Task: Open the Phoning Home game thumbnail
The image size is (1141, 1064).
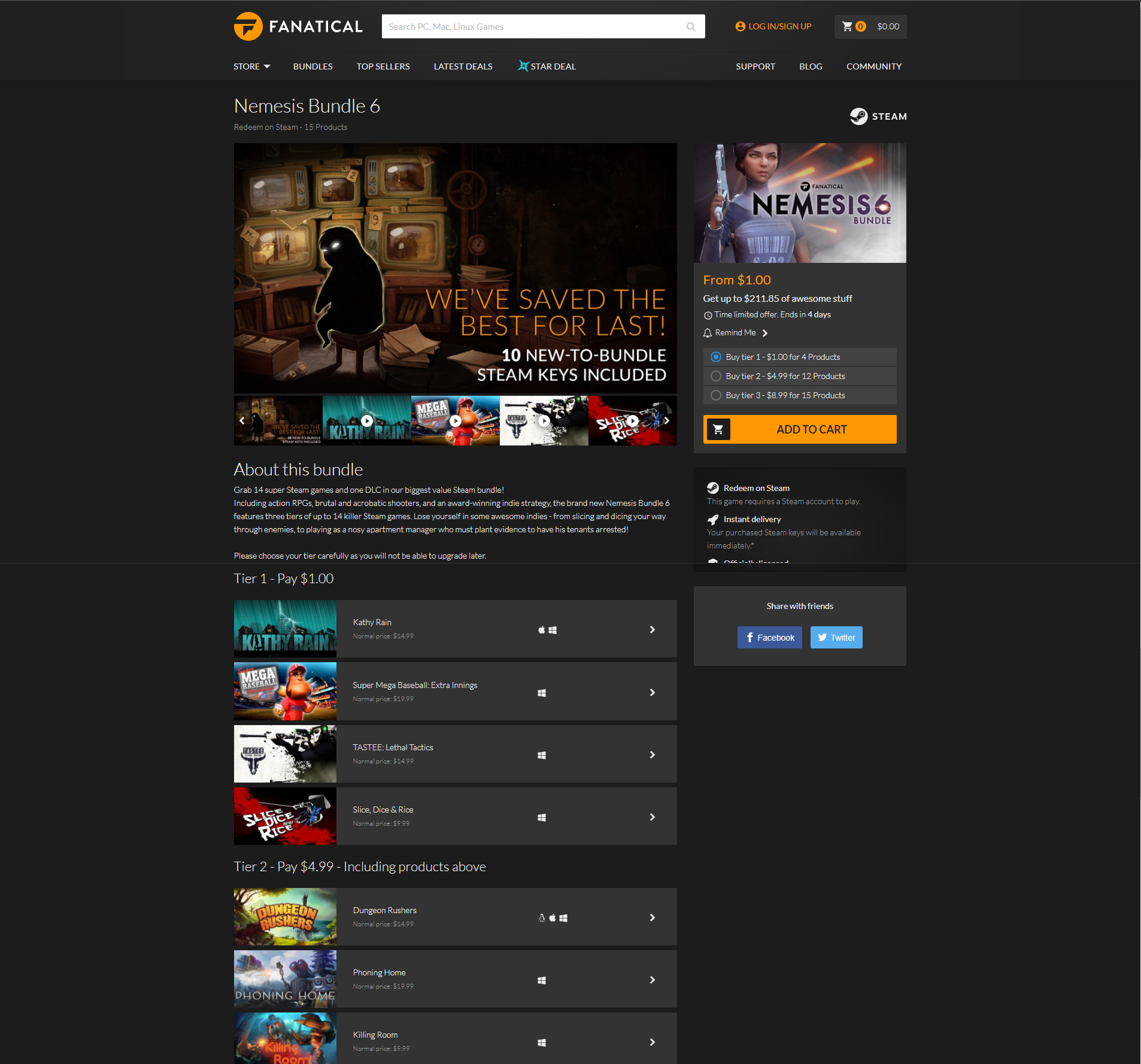Action: [x=285, y=979]
